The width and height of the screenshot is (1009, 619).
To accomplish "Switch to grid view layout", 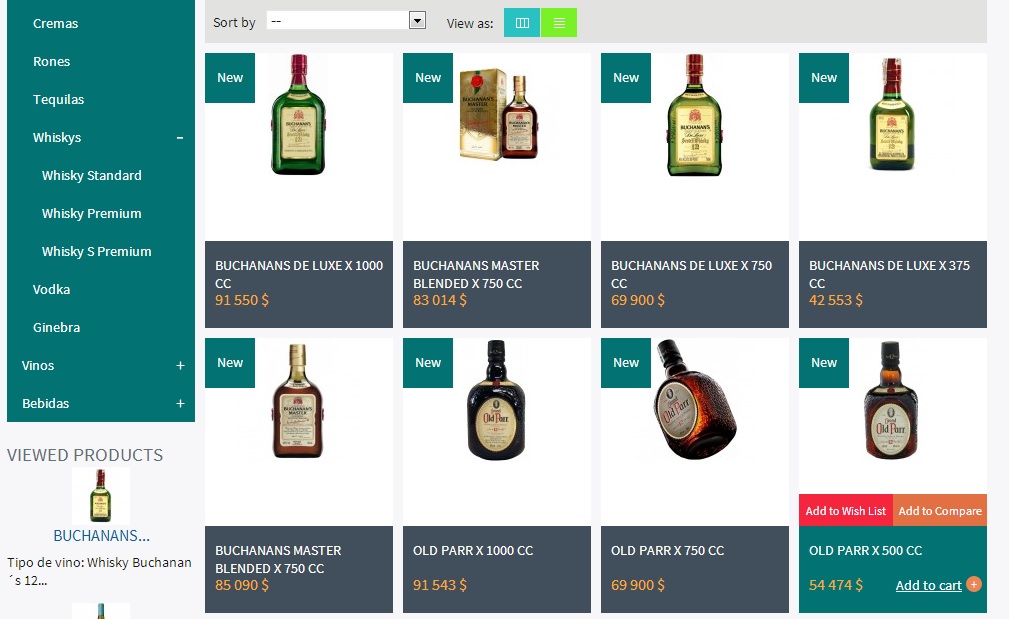I will coord(522,23).
